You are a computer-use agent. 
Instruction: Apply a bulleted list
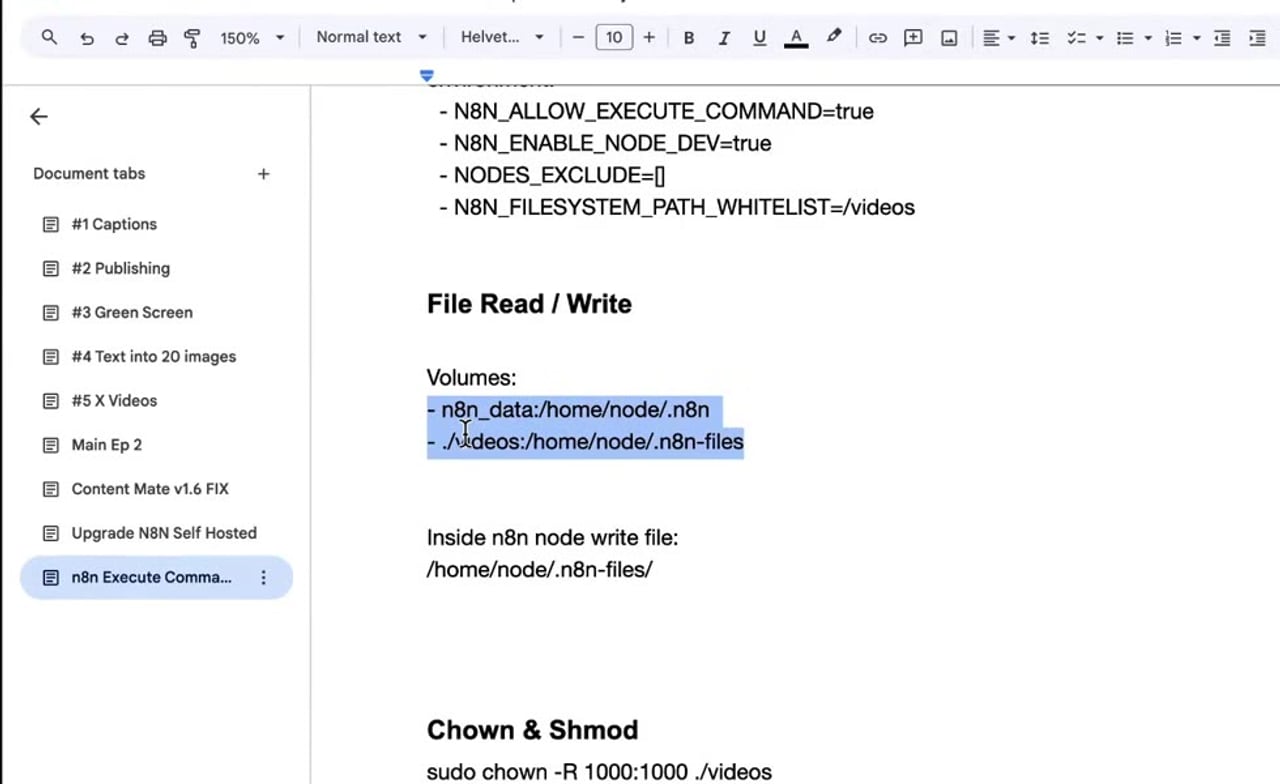(x=1125, y=38)
